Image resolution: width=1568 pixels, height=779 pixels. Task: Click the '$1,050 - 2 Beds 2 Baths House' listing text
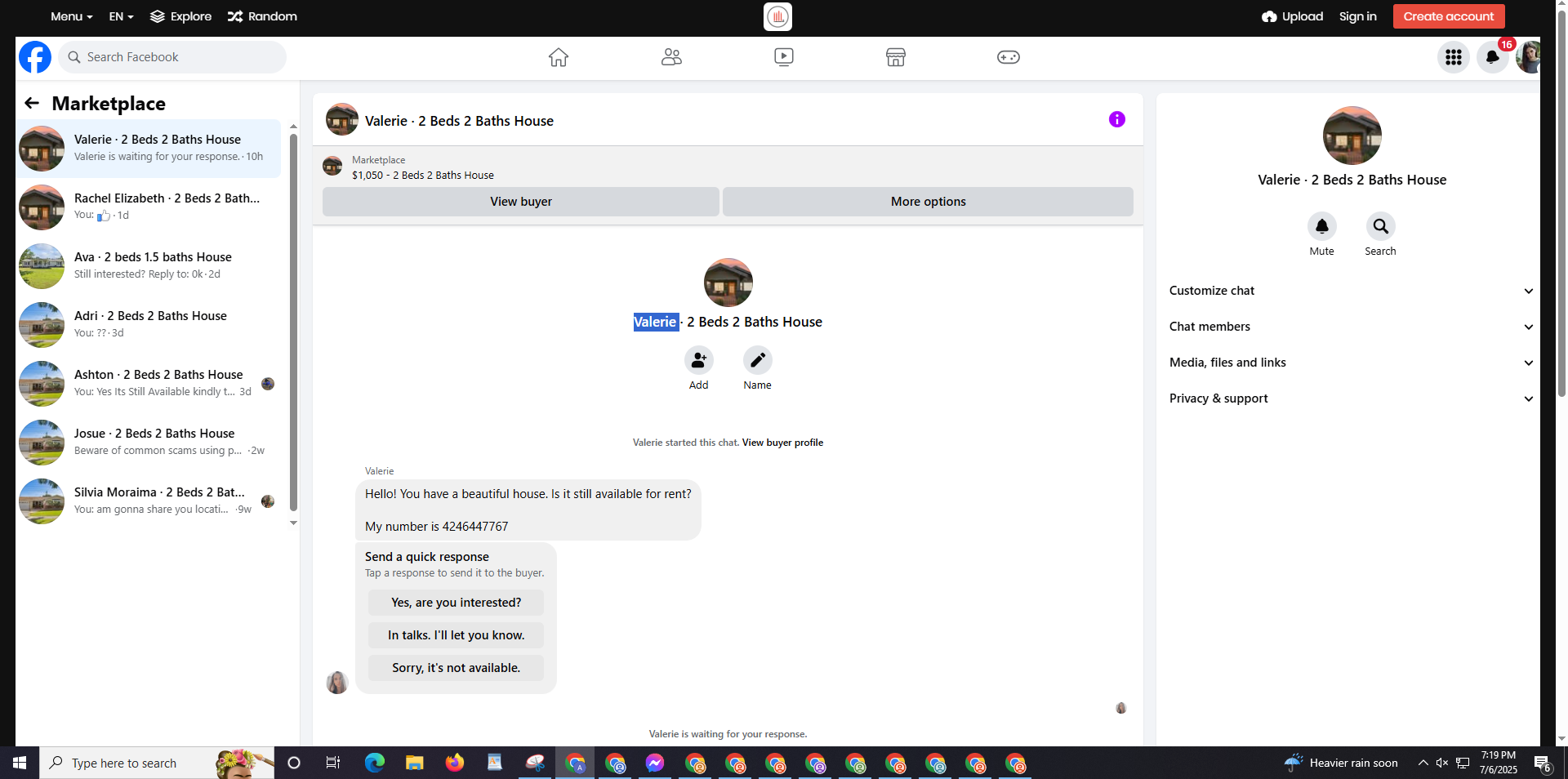click(423, 176)
